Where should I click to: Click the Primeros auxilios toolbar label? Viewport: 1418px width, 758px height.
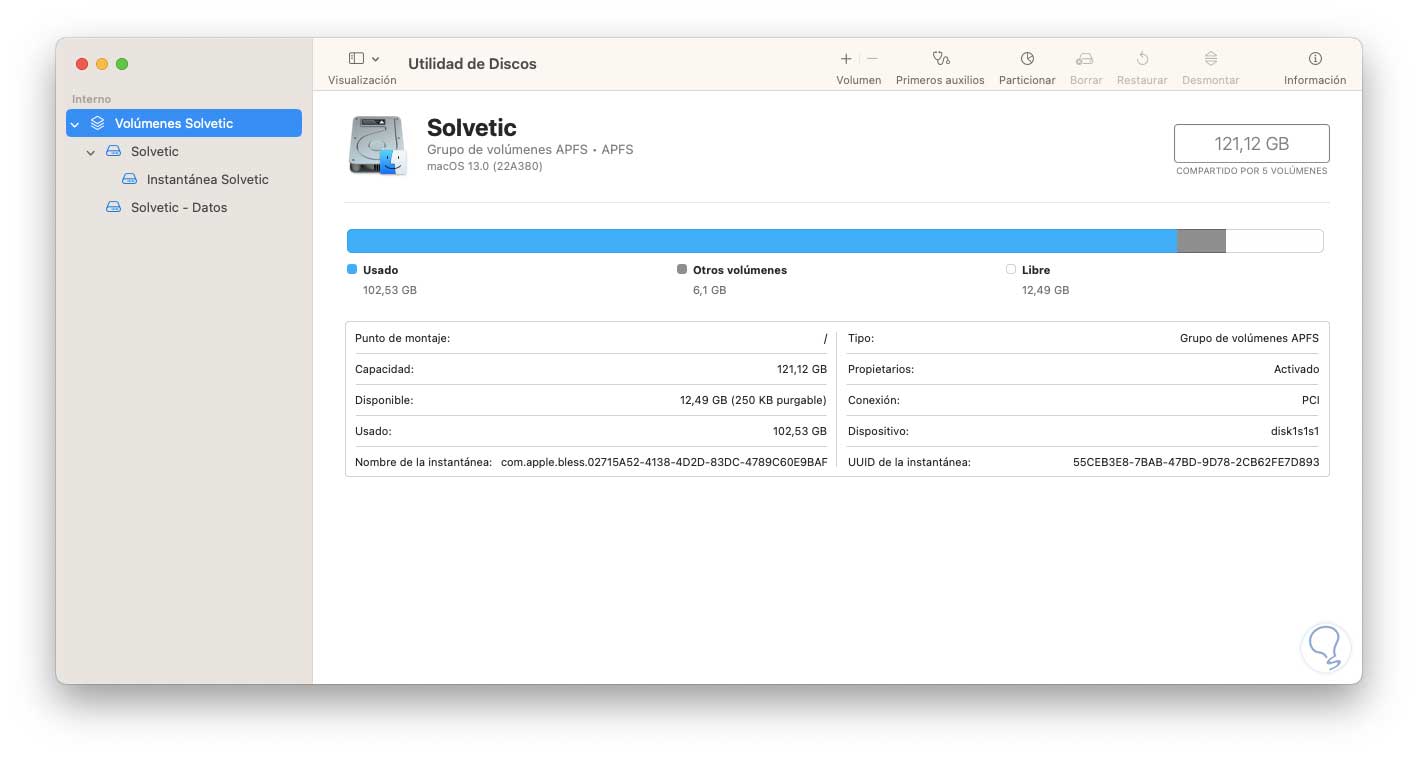pos(940,80)
